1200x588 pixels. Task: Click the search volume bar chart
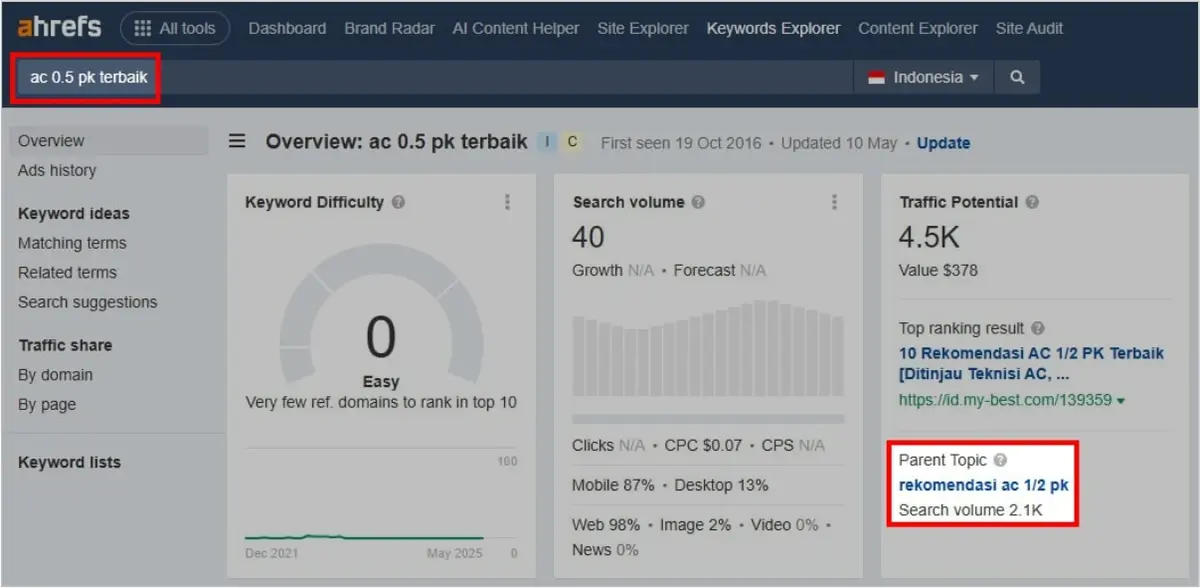tap(708, 347)
